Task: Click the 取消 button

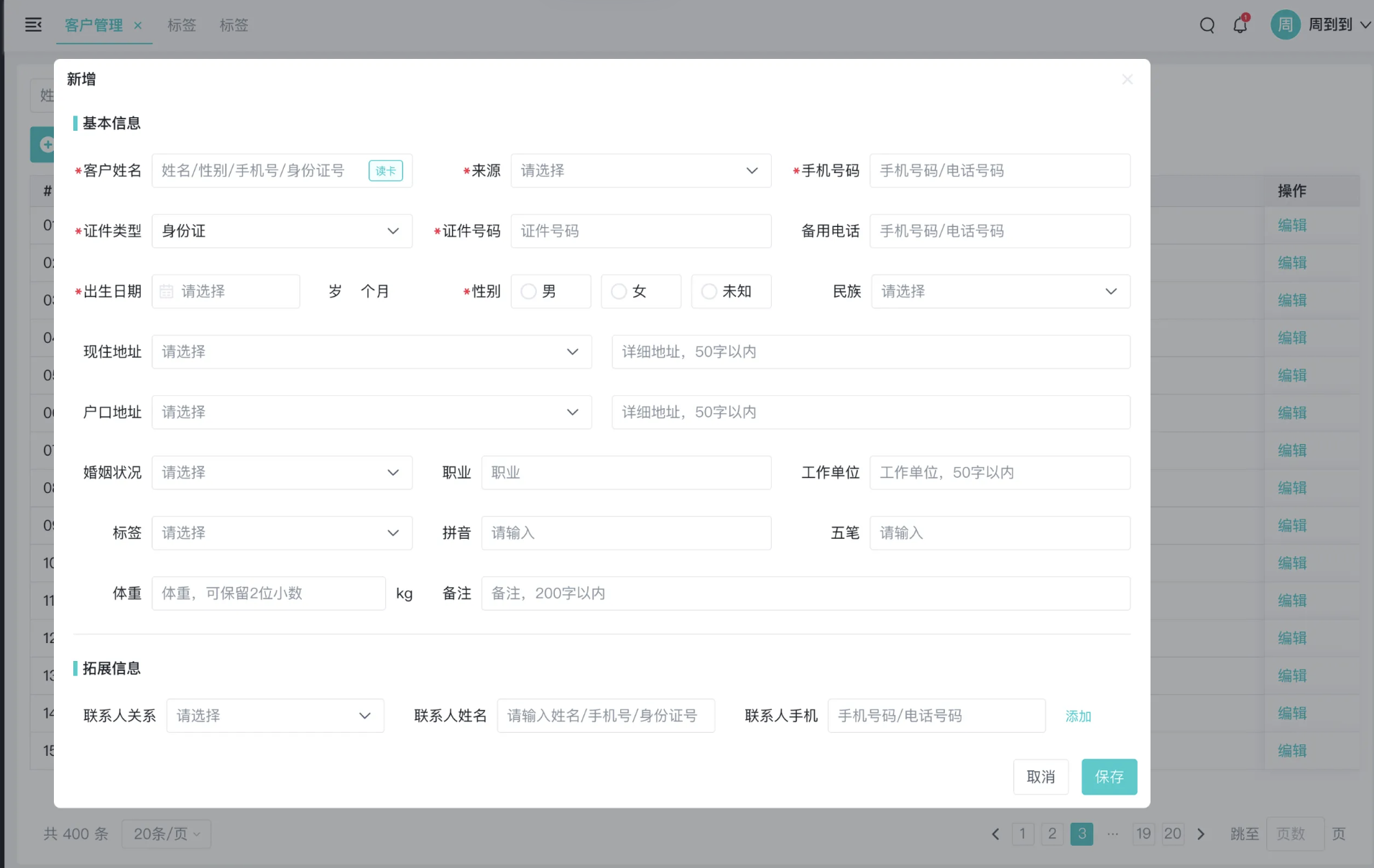Action: click(x=1041, y=777)
